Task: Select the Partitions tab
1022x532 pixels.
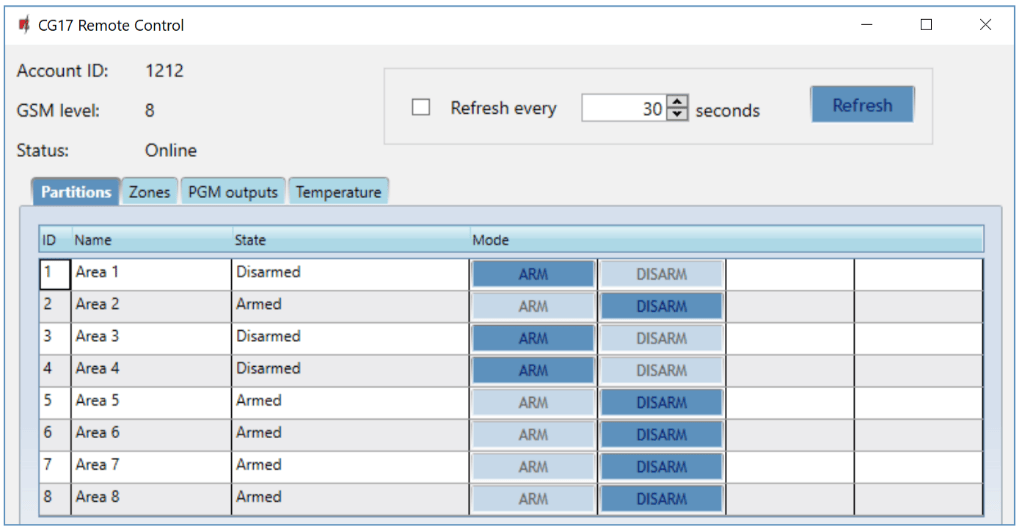Action: tap(76, 192)
